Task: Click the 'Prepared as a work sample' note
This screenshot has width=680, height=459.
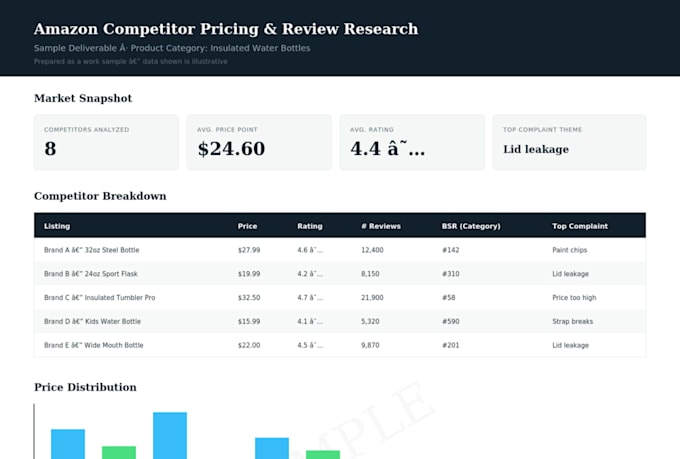Action: (x=131, y=62)
